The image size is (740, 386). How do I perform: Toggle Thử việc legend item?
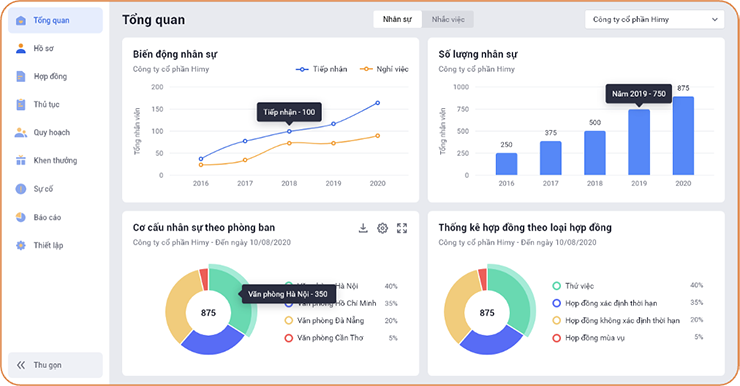[x=573, y=286]
